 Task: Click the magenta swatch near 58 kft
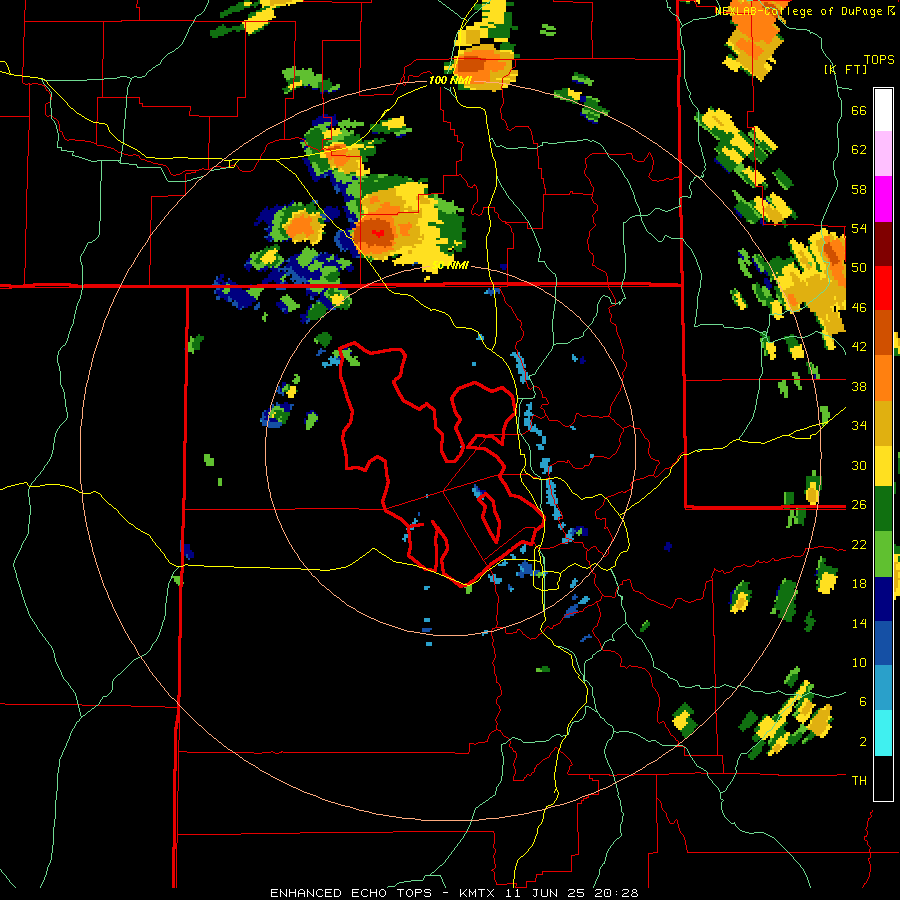click(x=883, y=199)
